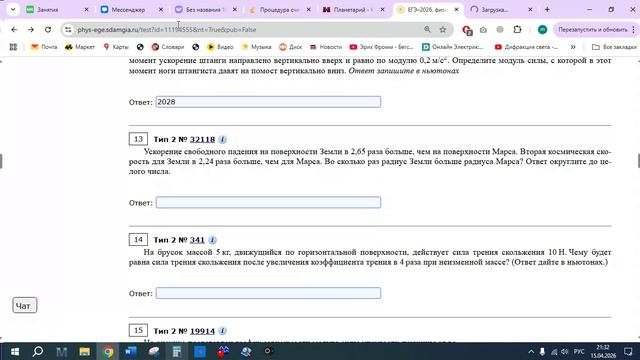
Task: Open the green profile avatar
Action: 542,29
